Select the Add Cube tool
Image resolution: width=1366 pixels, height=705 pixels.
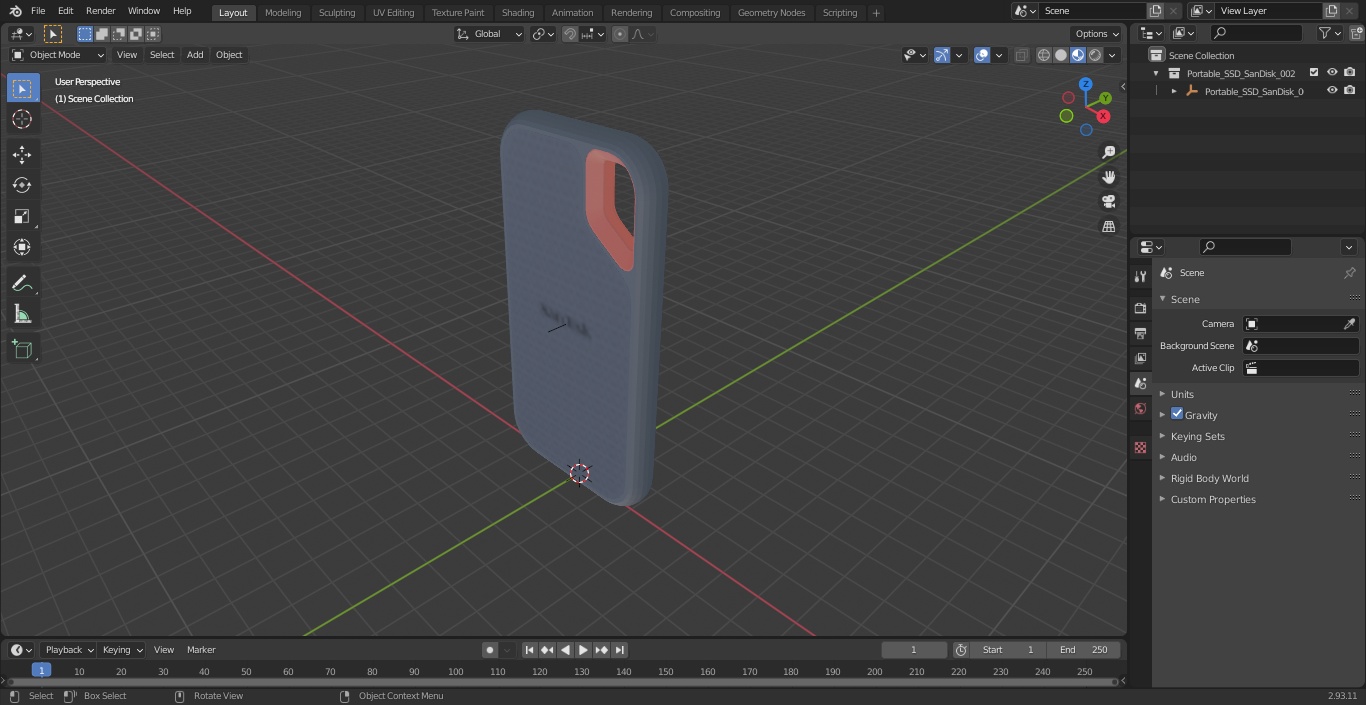pos(22,350)
